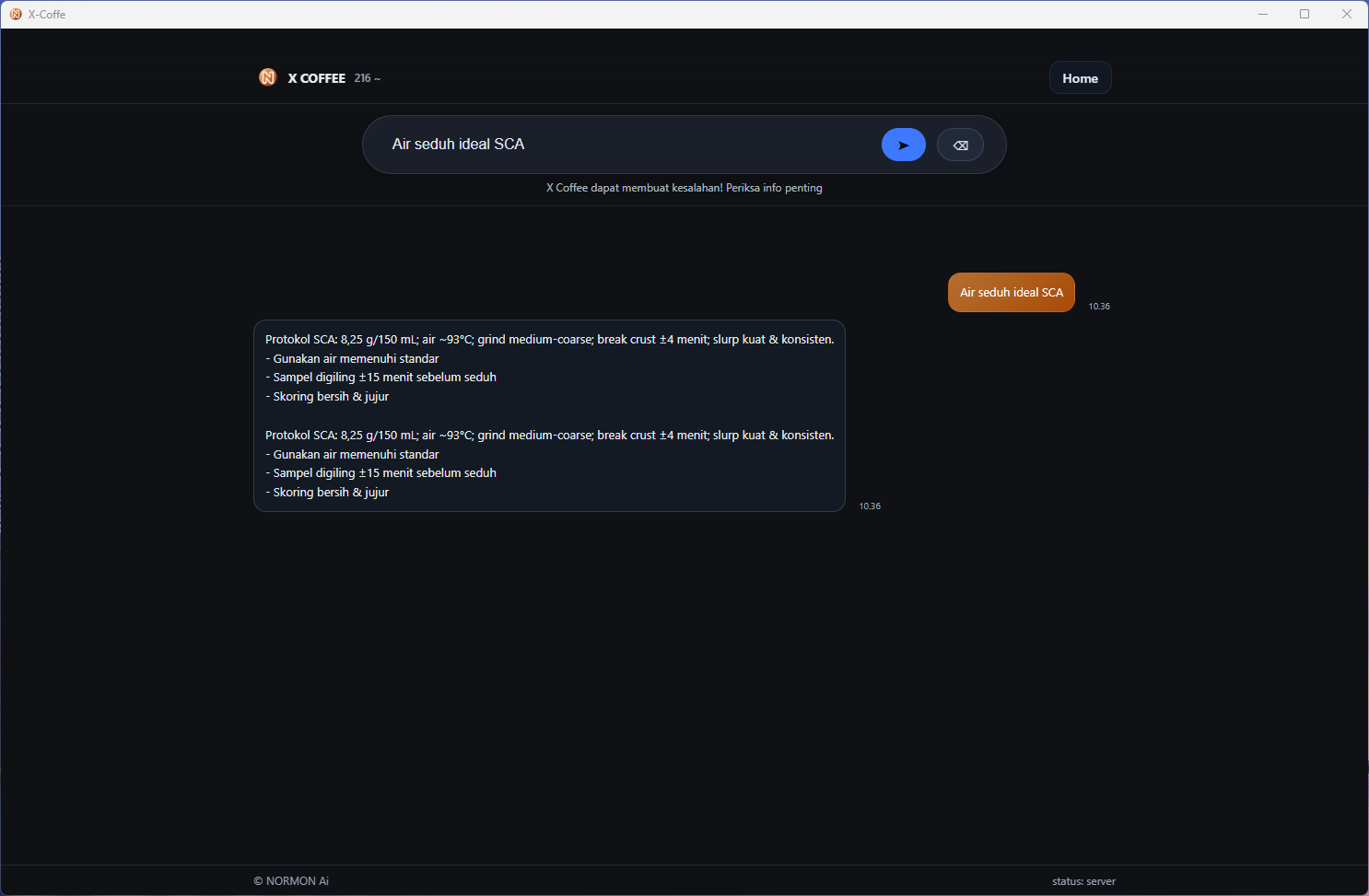Minimize the X-Coffe window

(1263, 14)
